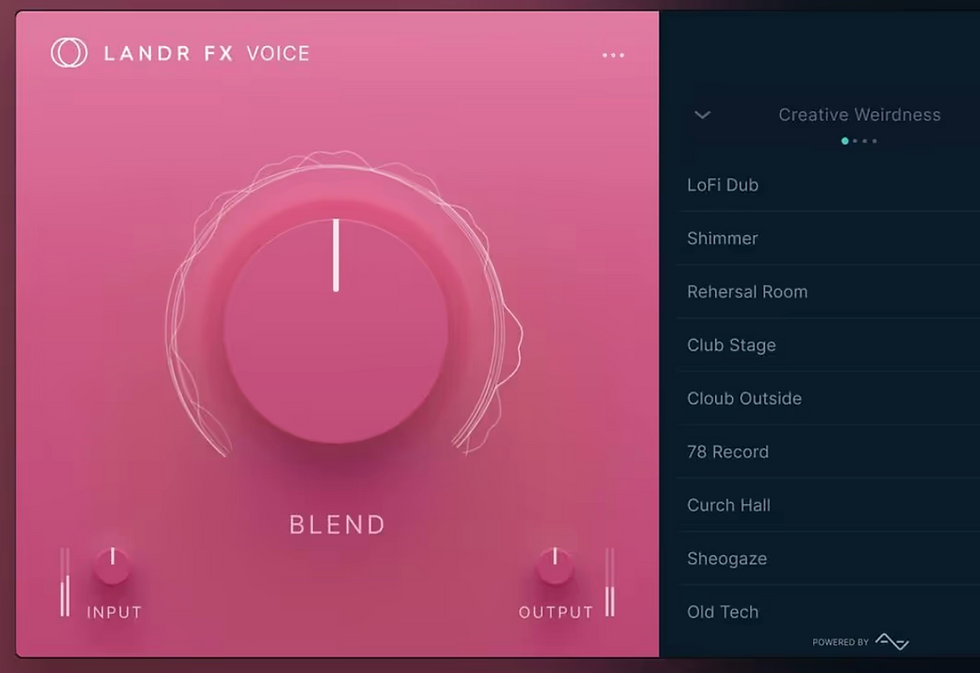Click the INPUT label text
This screenshot has width=980, height=673.
click(x=114, y=612)
